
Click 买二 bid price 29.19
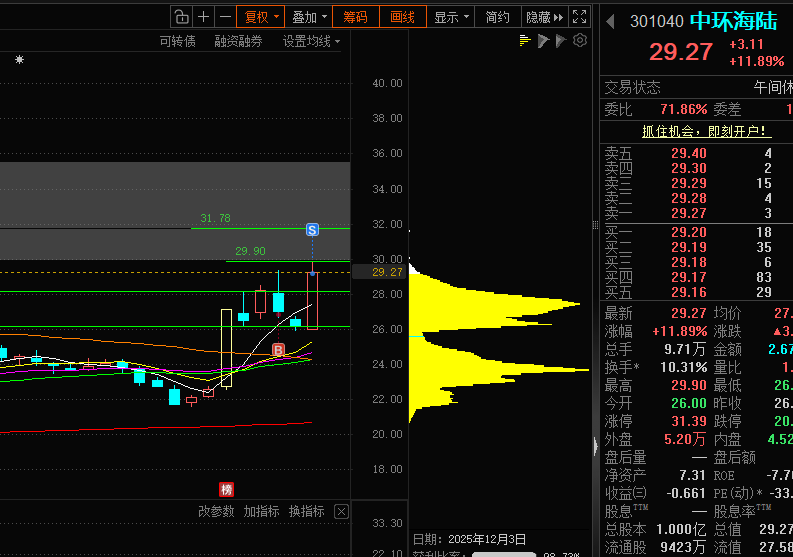point(688,247)
